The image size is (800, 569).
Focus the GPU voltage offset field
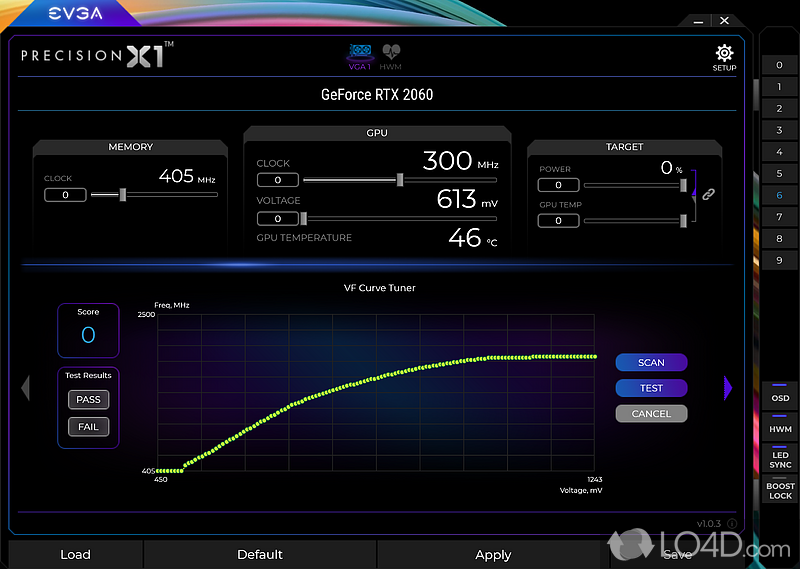click(x=278, y=218)
